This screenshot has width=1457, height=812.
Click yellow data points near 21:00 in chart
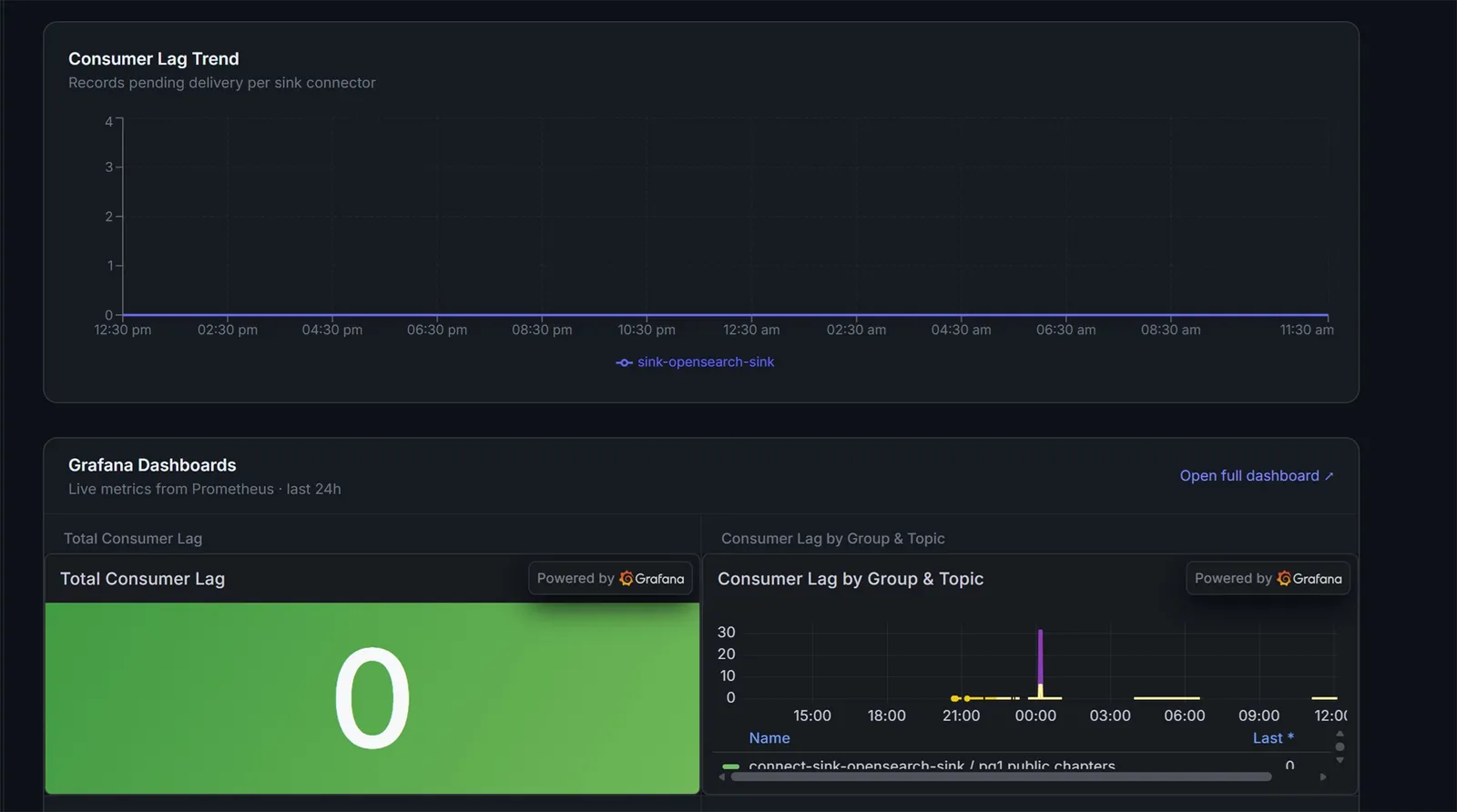coord(960,698)
